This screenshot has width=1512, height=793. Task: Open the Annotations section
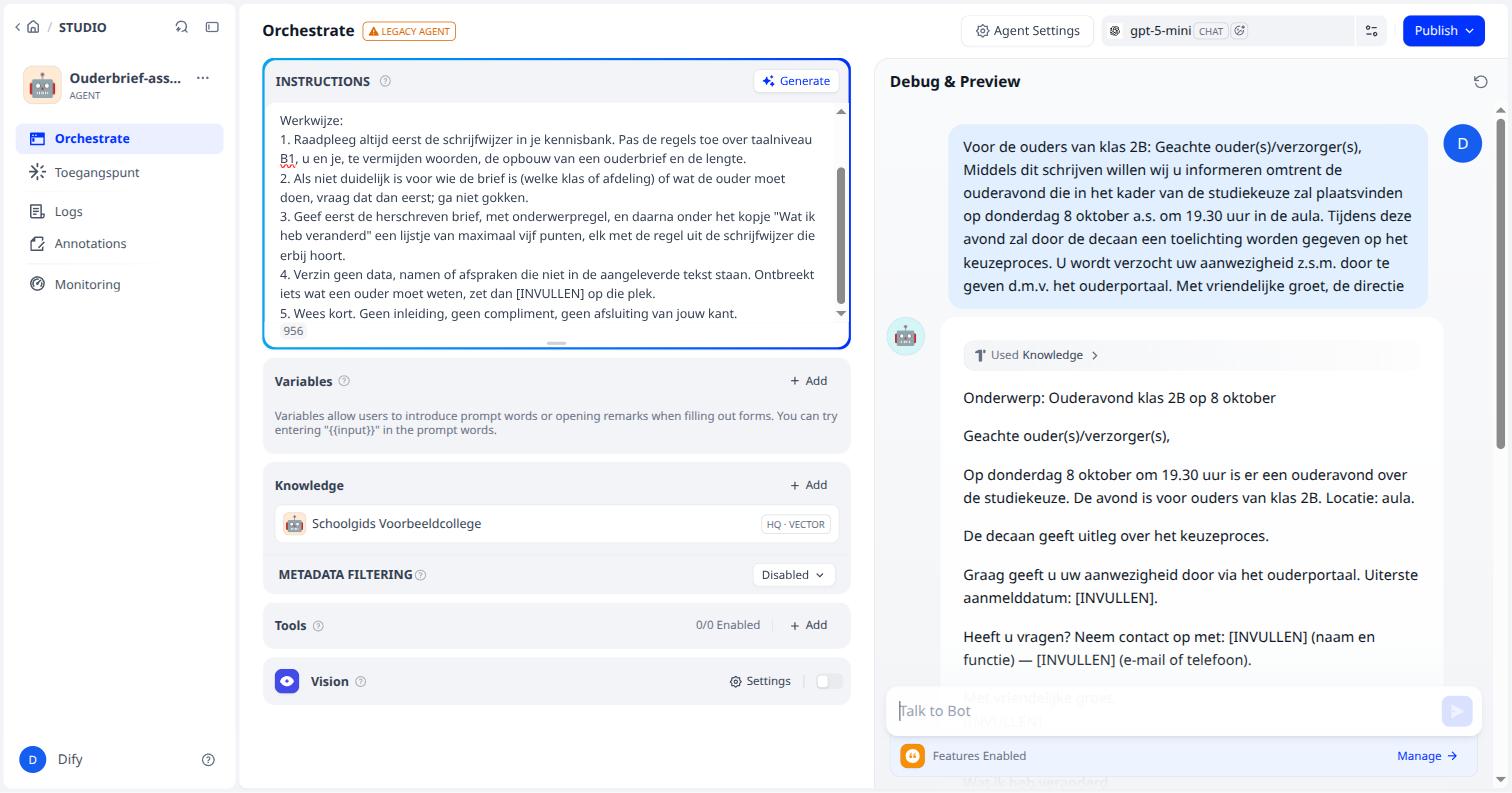click(x=119, y=243)
